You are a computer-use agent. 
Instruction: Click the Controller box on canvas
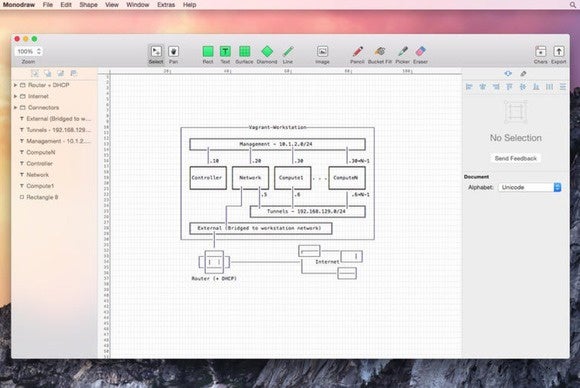(208, 178)
